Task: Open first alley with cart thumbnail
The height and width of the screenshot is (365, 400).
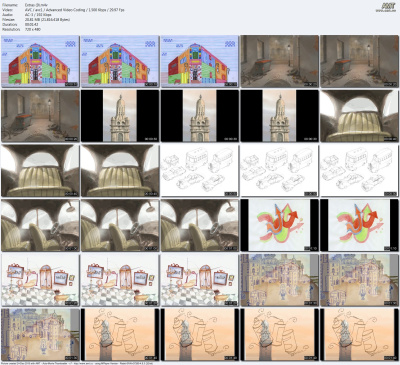Action: click(x=279, y=61)
